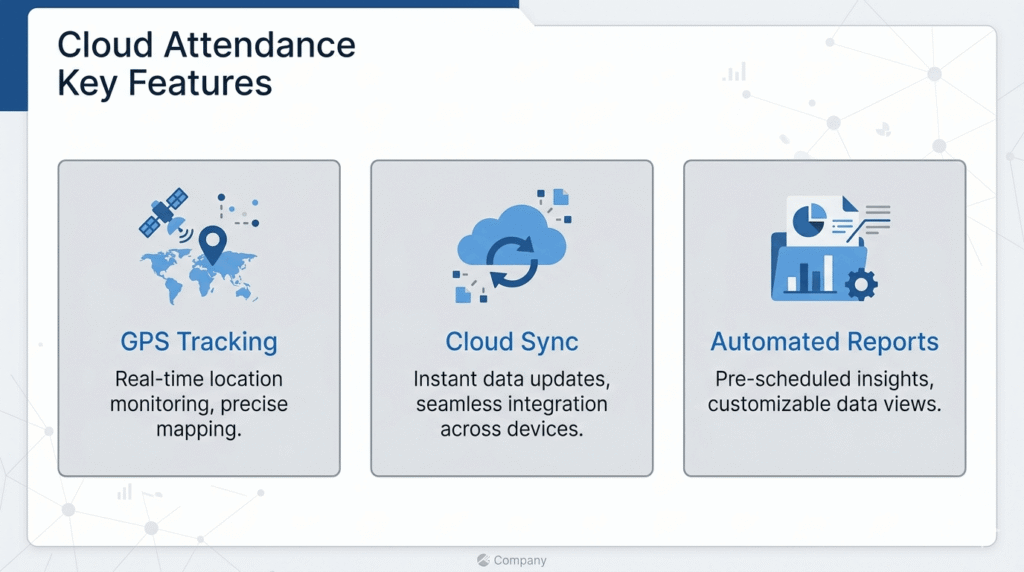Click the 'Cloud Attendance Key Features' title
1024x572 pixels.
pyautogui.click(x=206, y=64)
